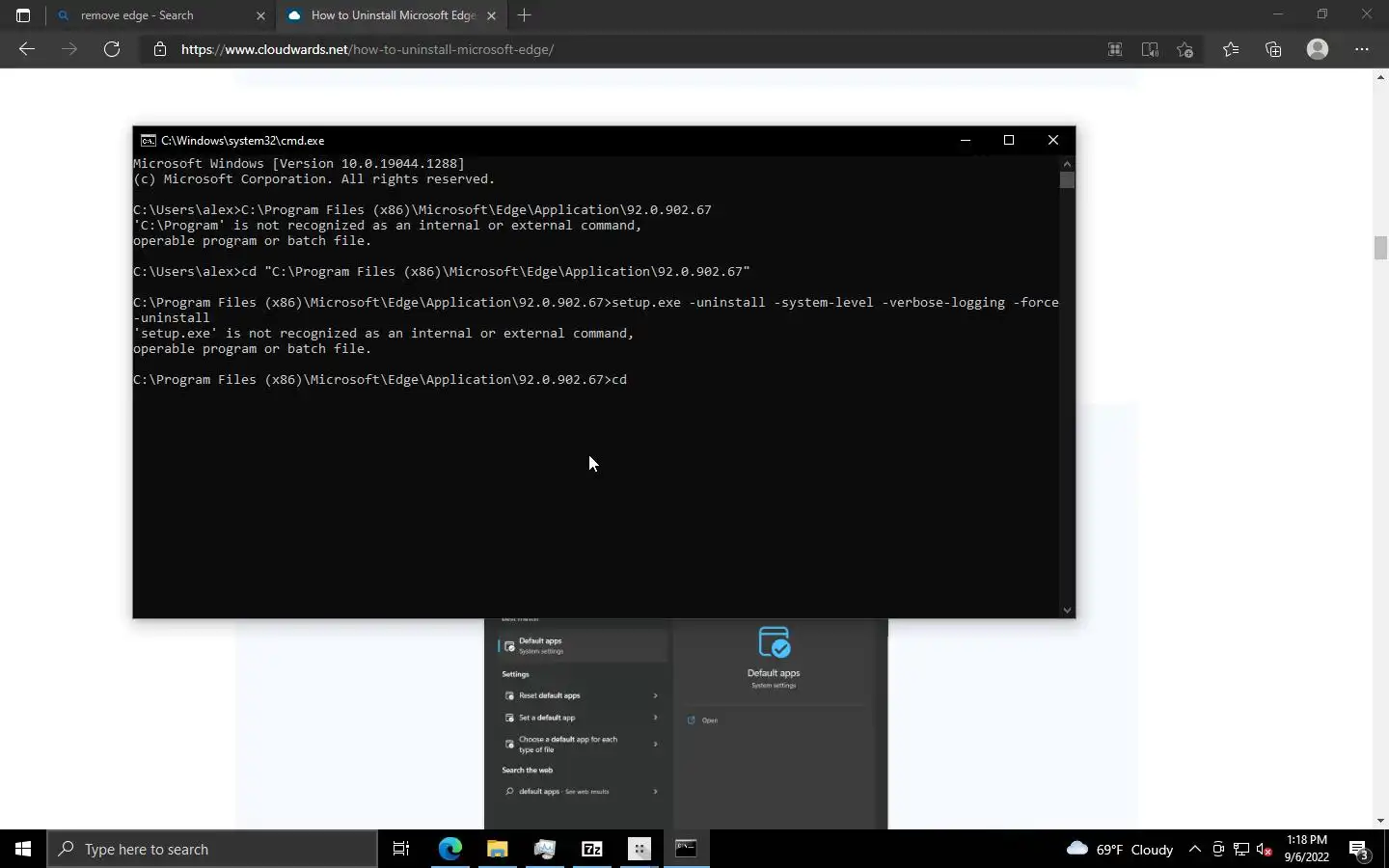This screenshot has height=868, width=1389.
Task: Click the chevron beside 'Set a default app'
Action: (x=656, y=718)
